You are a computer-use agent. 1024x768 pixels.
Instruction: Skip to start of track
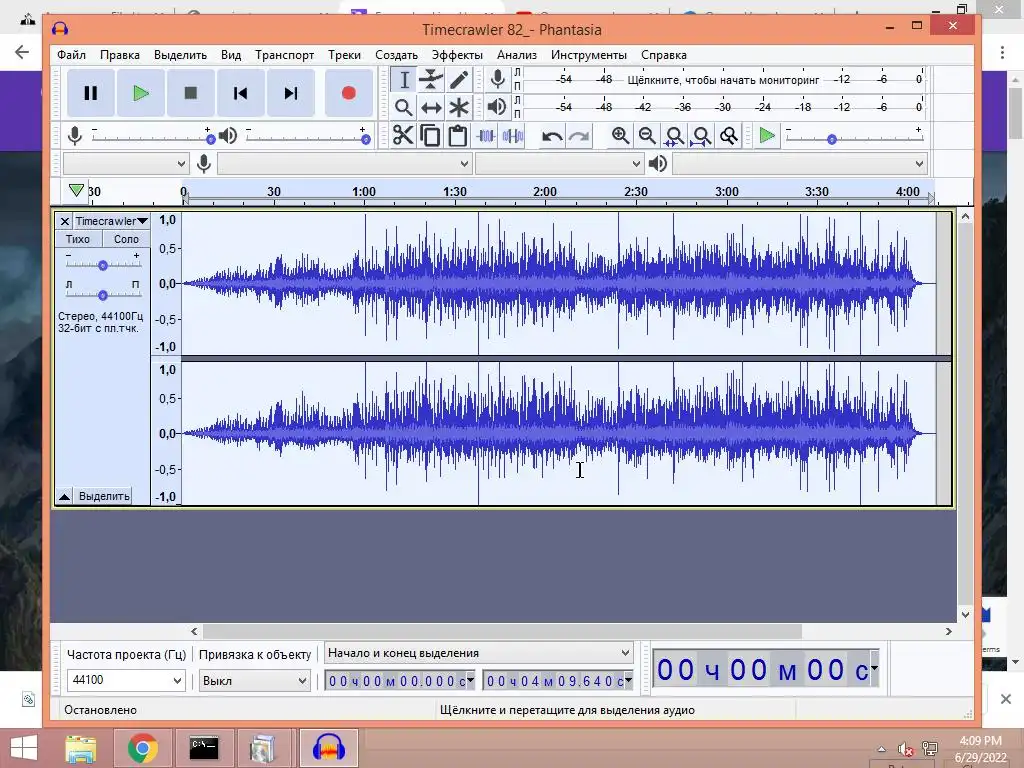click(240, 93)
